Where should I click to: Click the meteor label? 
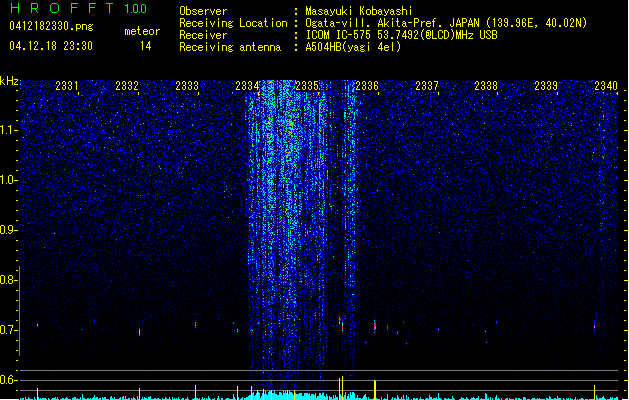pos(142,31)
